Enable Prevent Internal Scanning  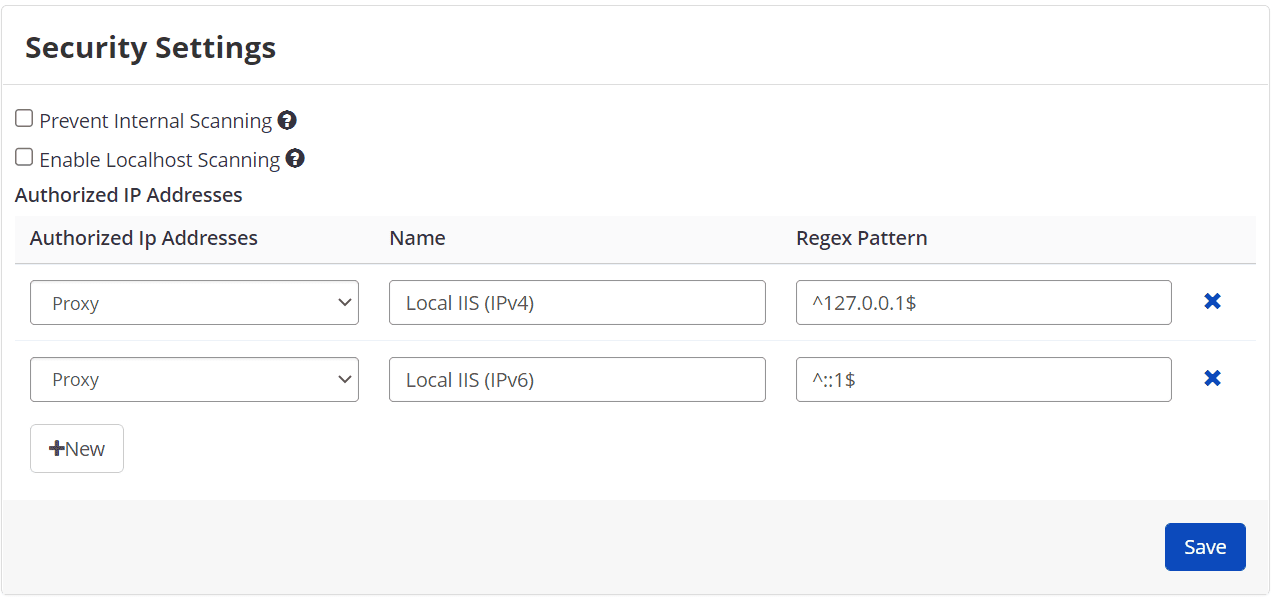point(23,117)
